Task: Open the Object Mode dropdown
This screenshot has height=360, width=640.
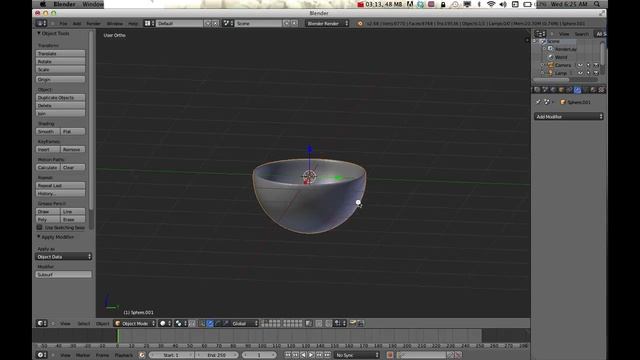Action: (x=135, y=323)
